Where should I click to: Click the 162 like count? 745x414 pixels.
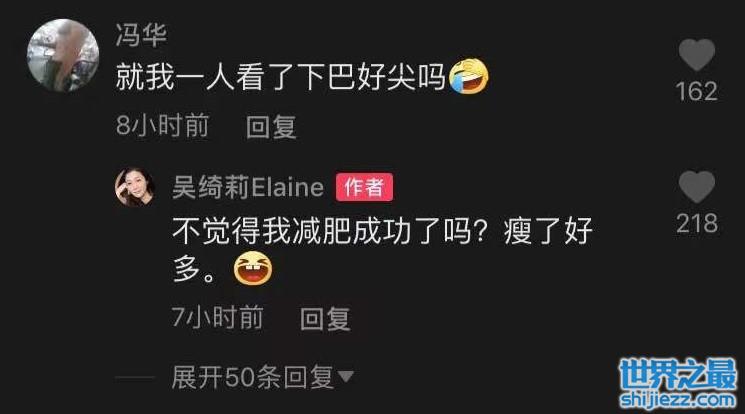click(x=697, y=91)
